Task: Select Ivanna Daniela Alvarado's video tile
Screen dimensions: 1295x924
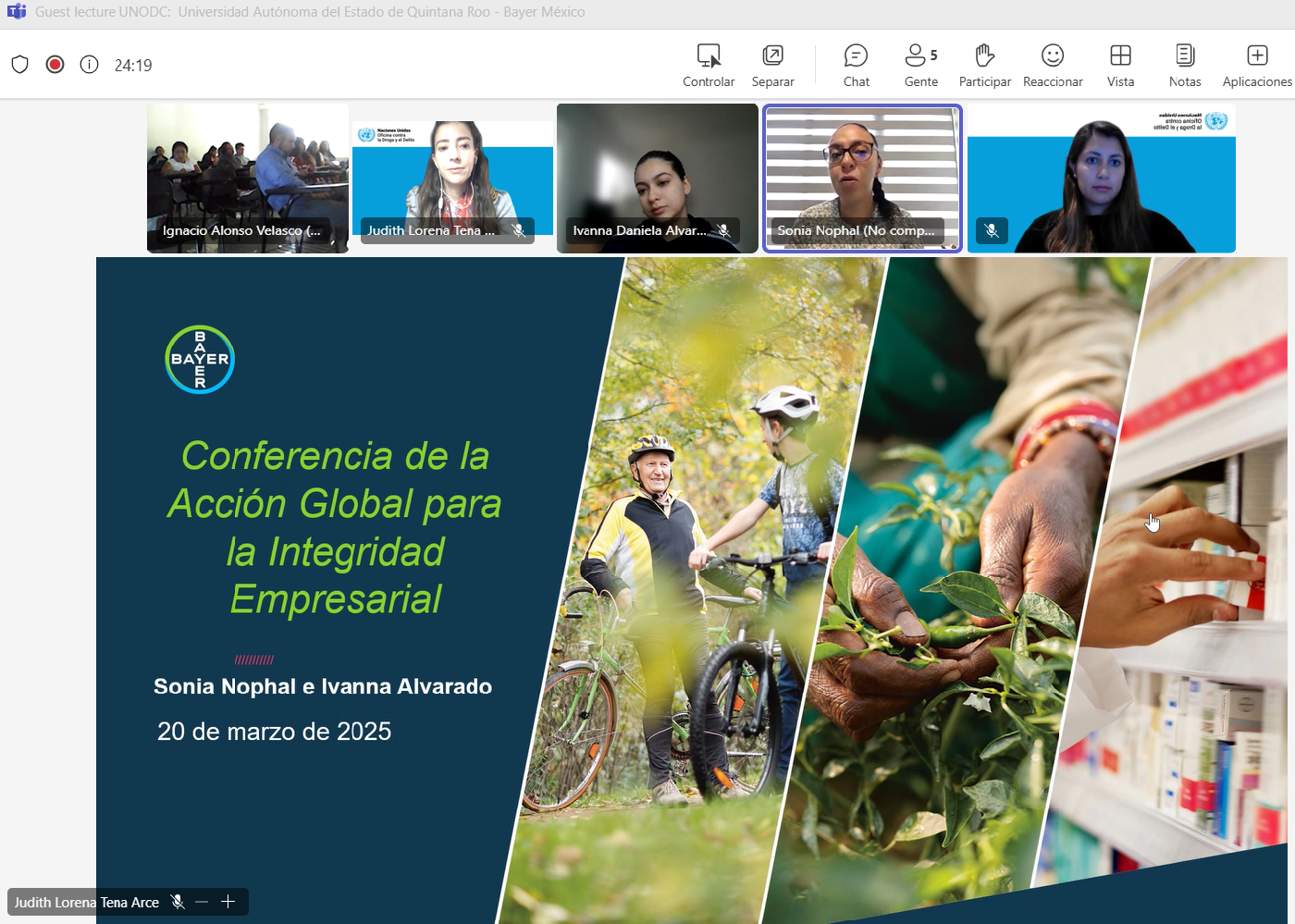Action: [658, 178]
